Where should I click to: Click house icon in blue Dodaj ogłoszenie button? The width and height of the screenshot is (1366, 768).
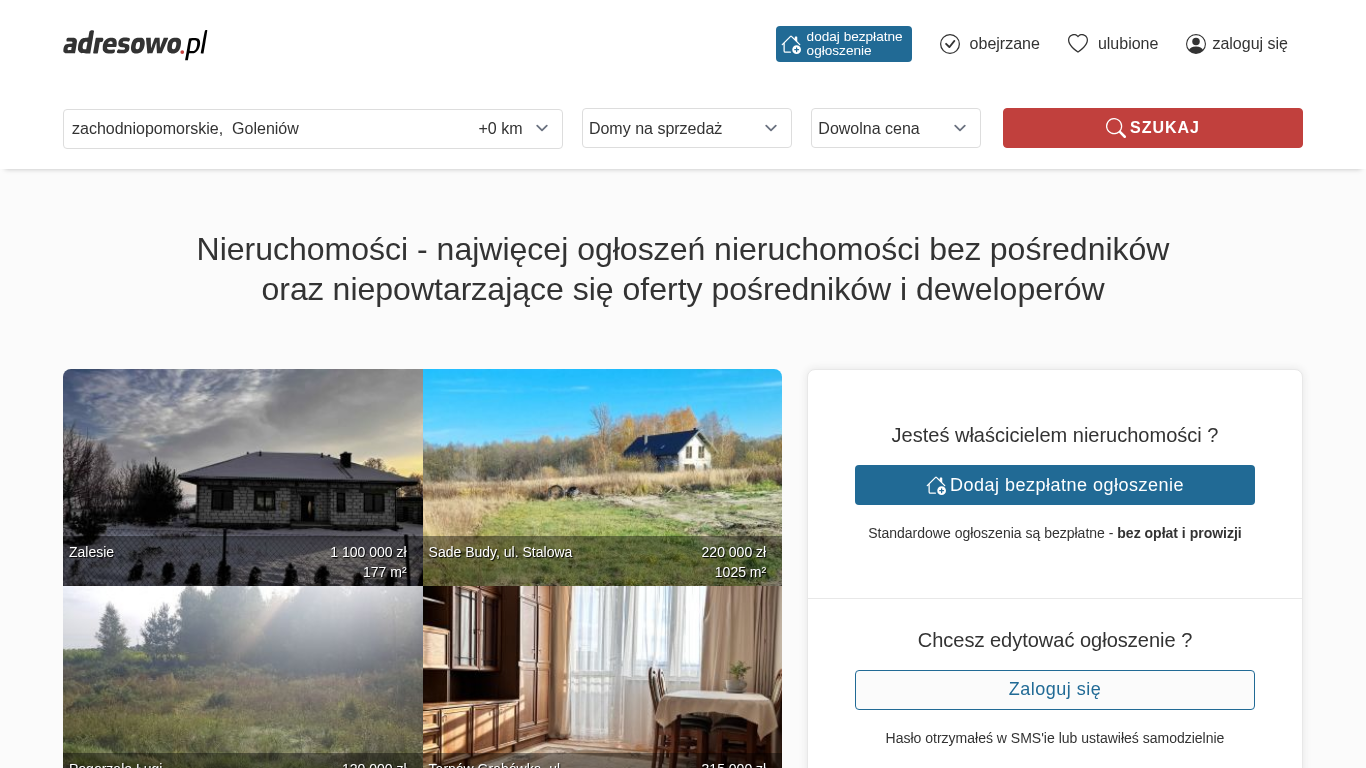coord(936,485)
